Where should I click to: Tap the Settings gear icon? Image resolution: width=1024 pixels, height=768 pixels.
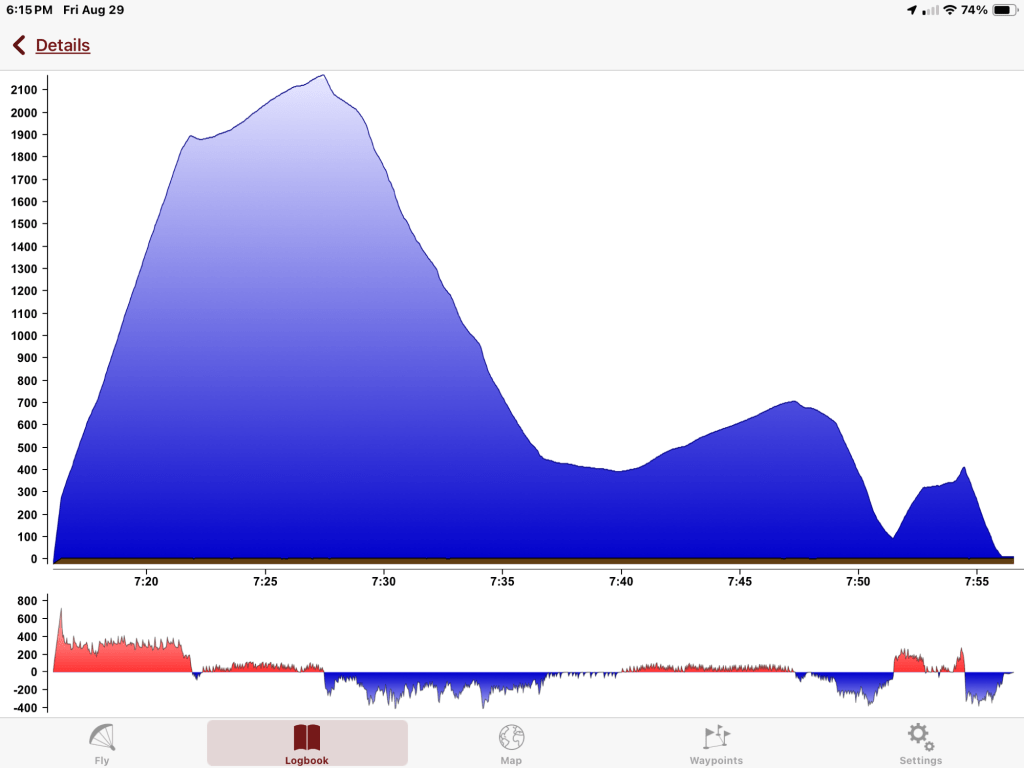(920, 737)
